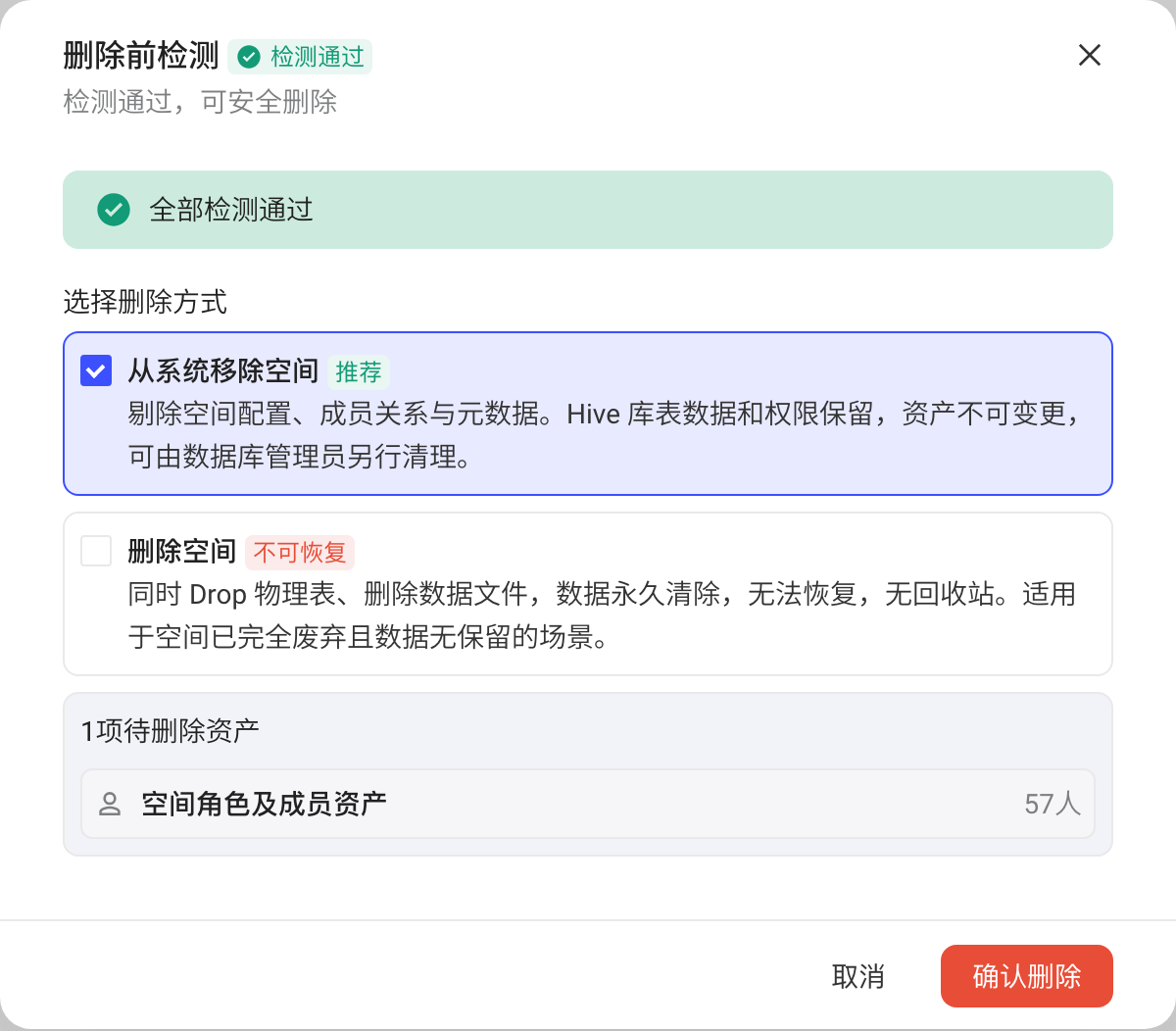Check the 删除空间 checkbox
Image resolution: width=1176 pixels, height=1031 pixels.
point(96,551)
